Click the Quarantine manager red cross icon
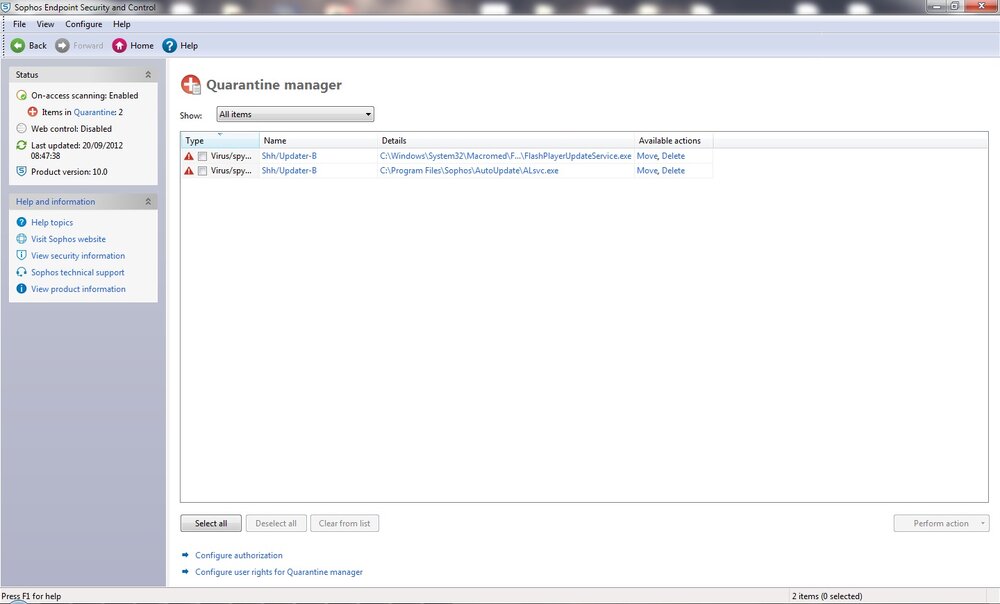This screenshot has width=1000, height=604. [x=191, y=84]
